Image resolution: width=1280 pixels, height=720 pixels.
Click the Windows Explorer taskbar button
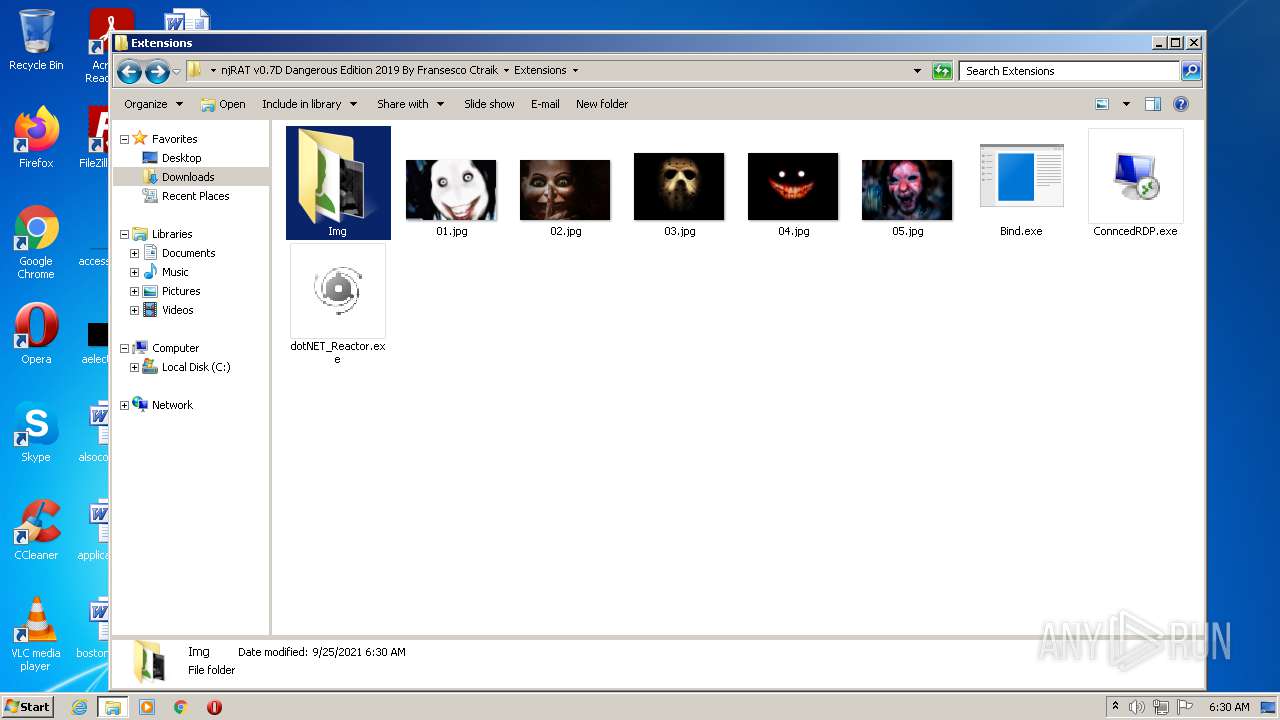(x=113, y=706)
